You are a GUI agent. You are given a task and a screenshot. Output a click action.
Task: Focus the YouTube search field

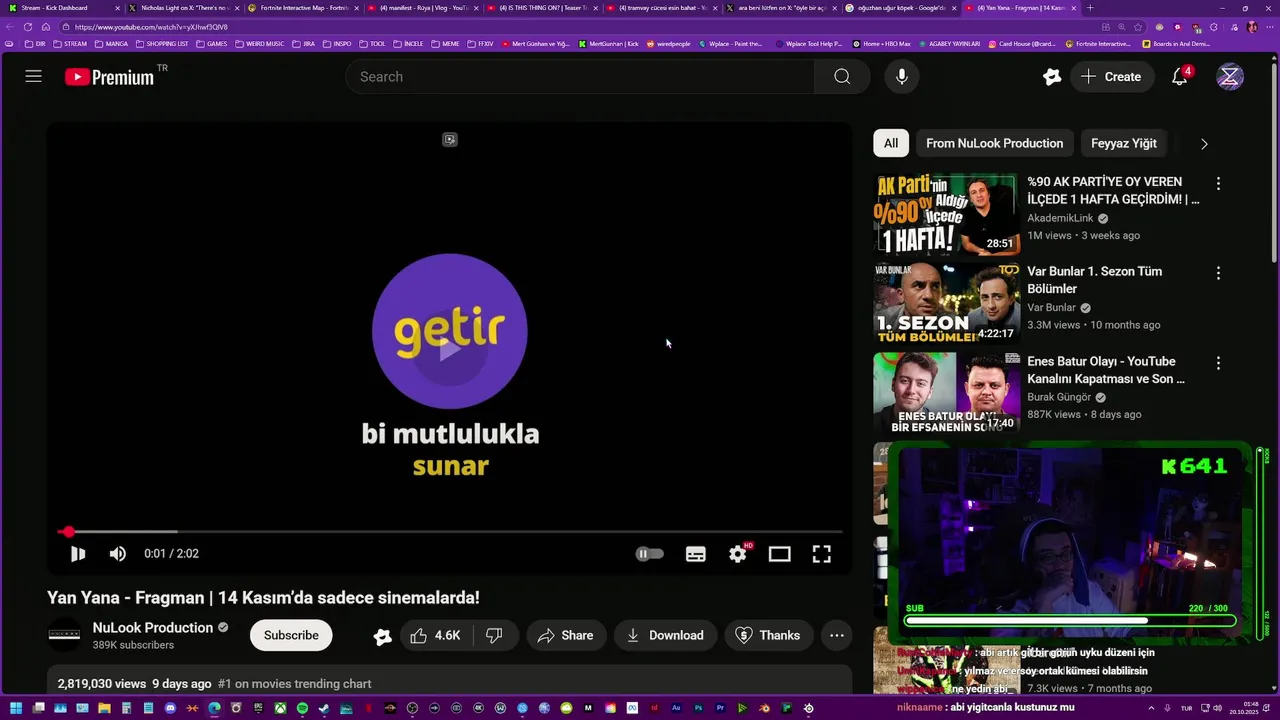[580, 77]
